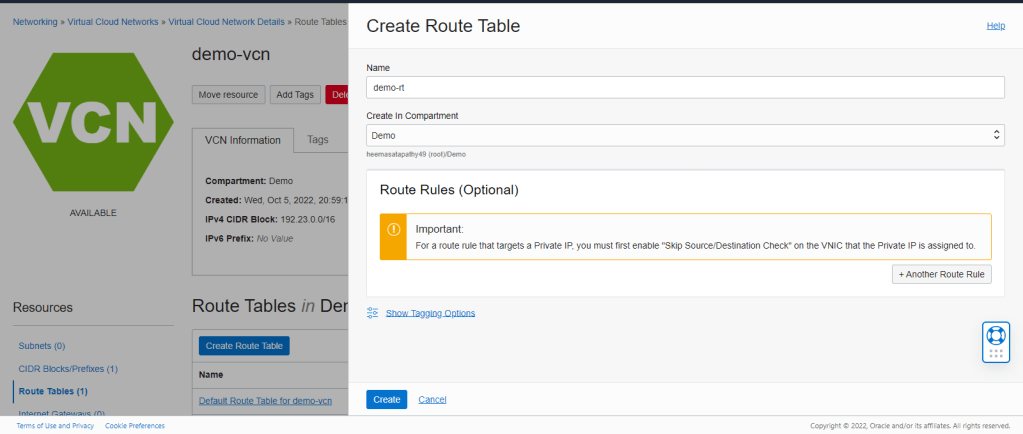Viewport: 1023px width, 434px height.
Task: Select Subnets in Resources list
Action: (x=42, y=345)
